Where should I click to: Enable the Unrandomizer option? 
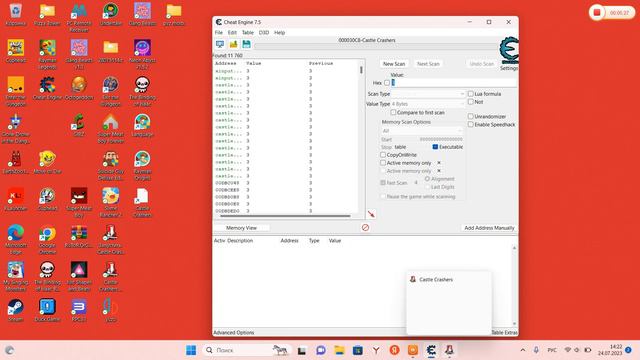coord(471,116)
